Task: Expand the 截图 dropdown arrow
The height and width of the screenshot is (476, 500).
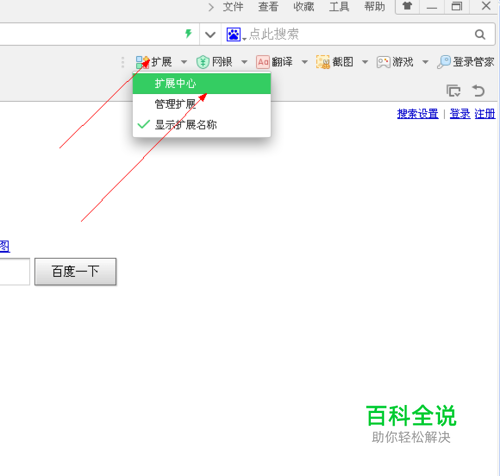Action: [365, 62]
